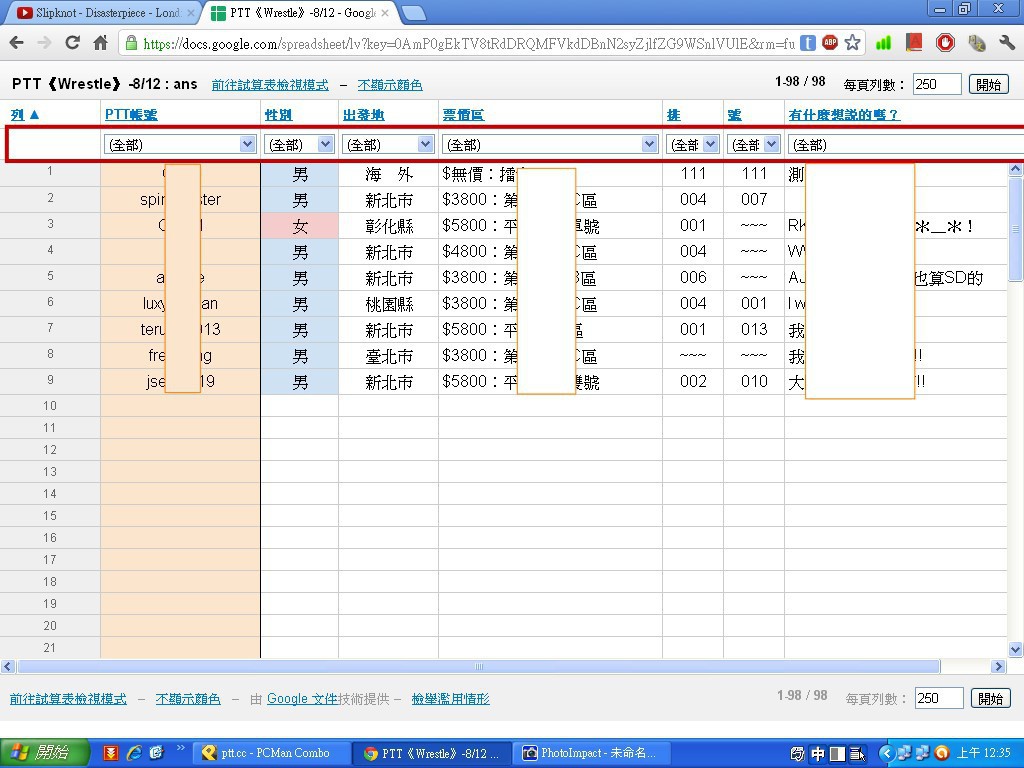Click the 前往試算表檢視模式 link at top

270,85
